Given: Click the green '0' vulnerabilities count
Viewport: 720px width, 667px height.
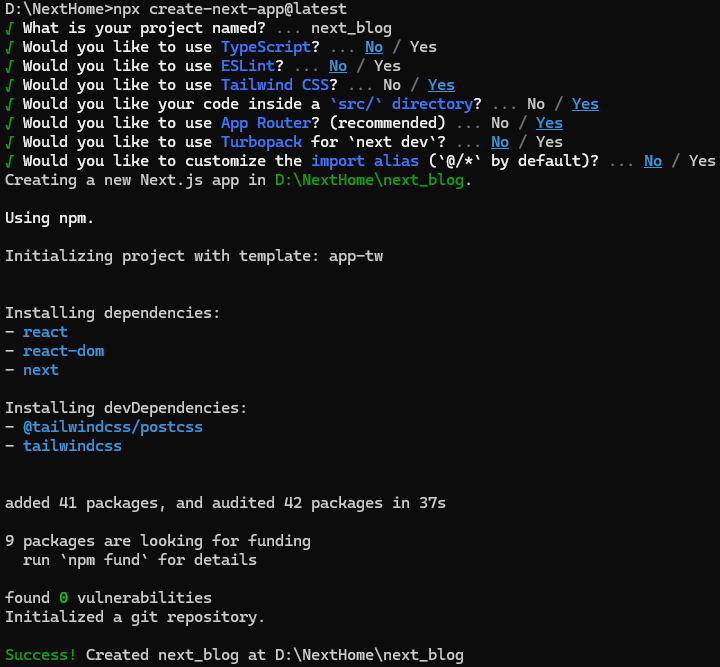Looking at the screenshot, I should coord(63,598).
